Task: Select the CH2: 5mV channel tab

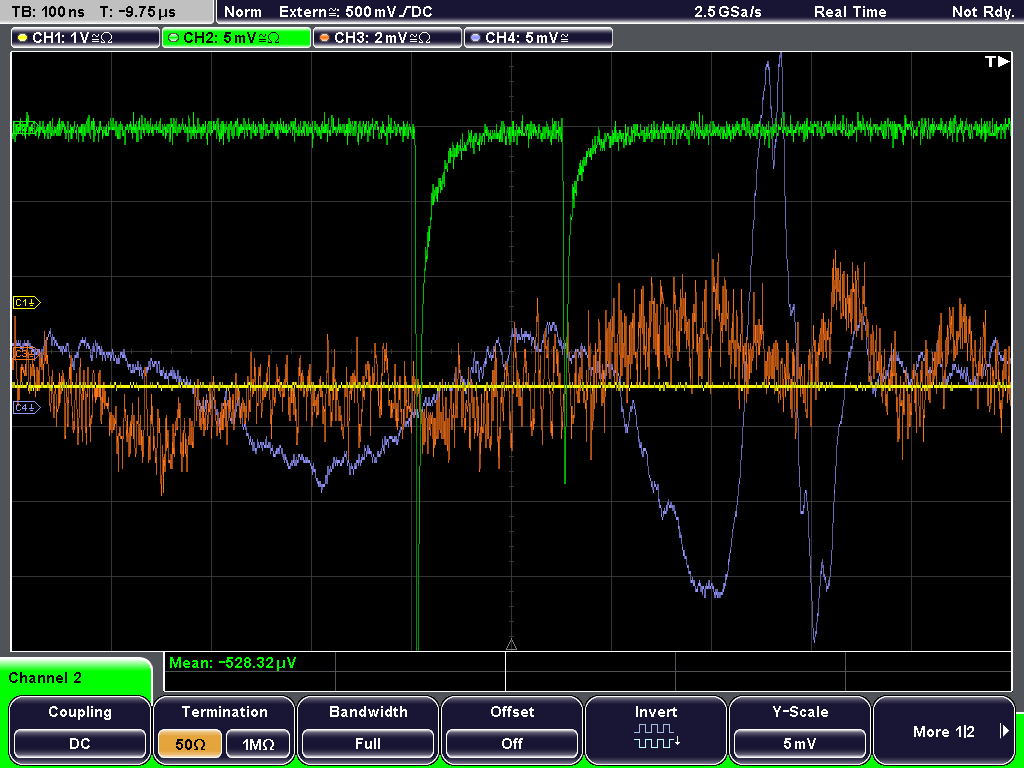Action: tap(236, 38)
